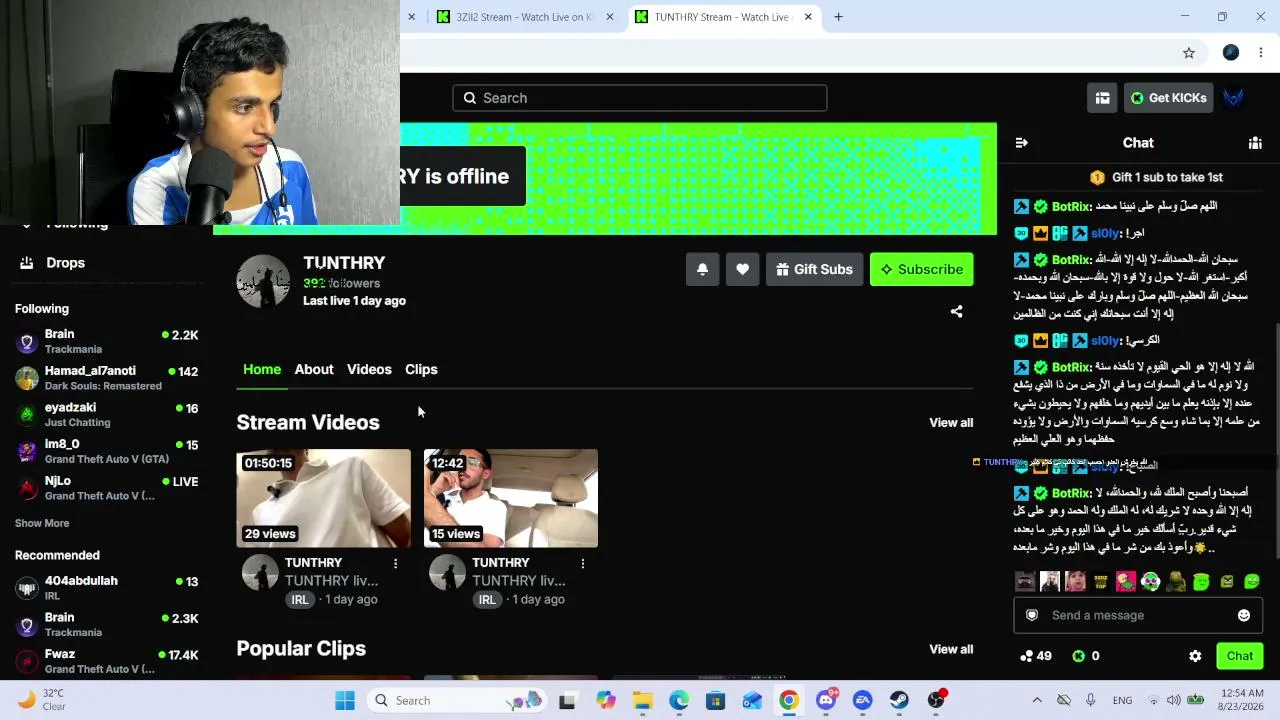This screenshot has height=720, width=1280.
Task: Click the TUNTHRY channel avatar
Action: [x=263, y=281]
